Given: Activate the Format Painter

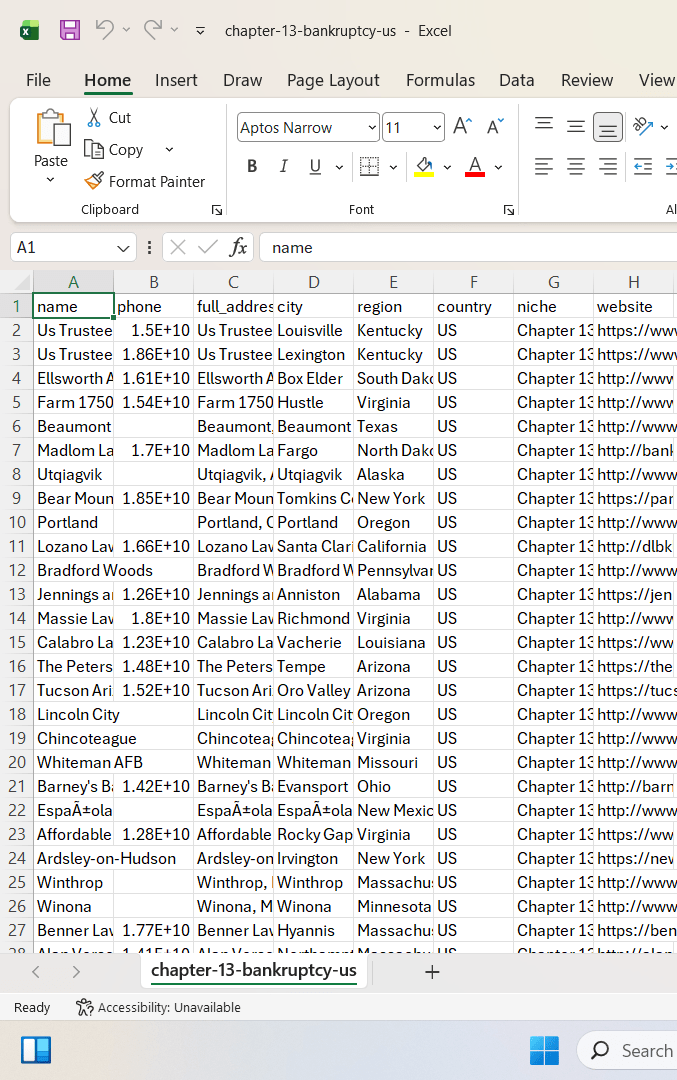Looking at the screenshot, I should tap(145, 181).
